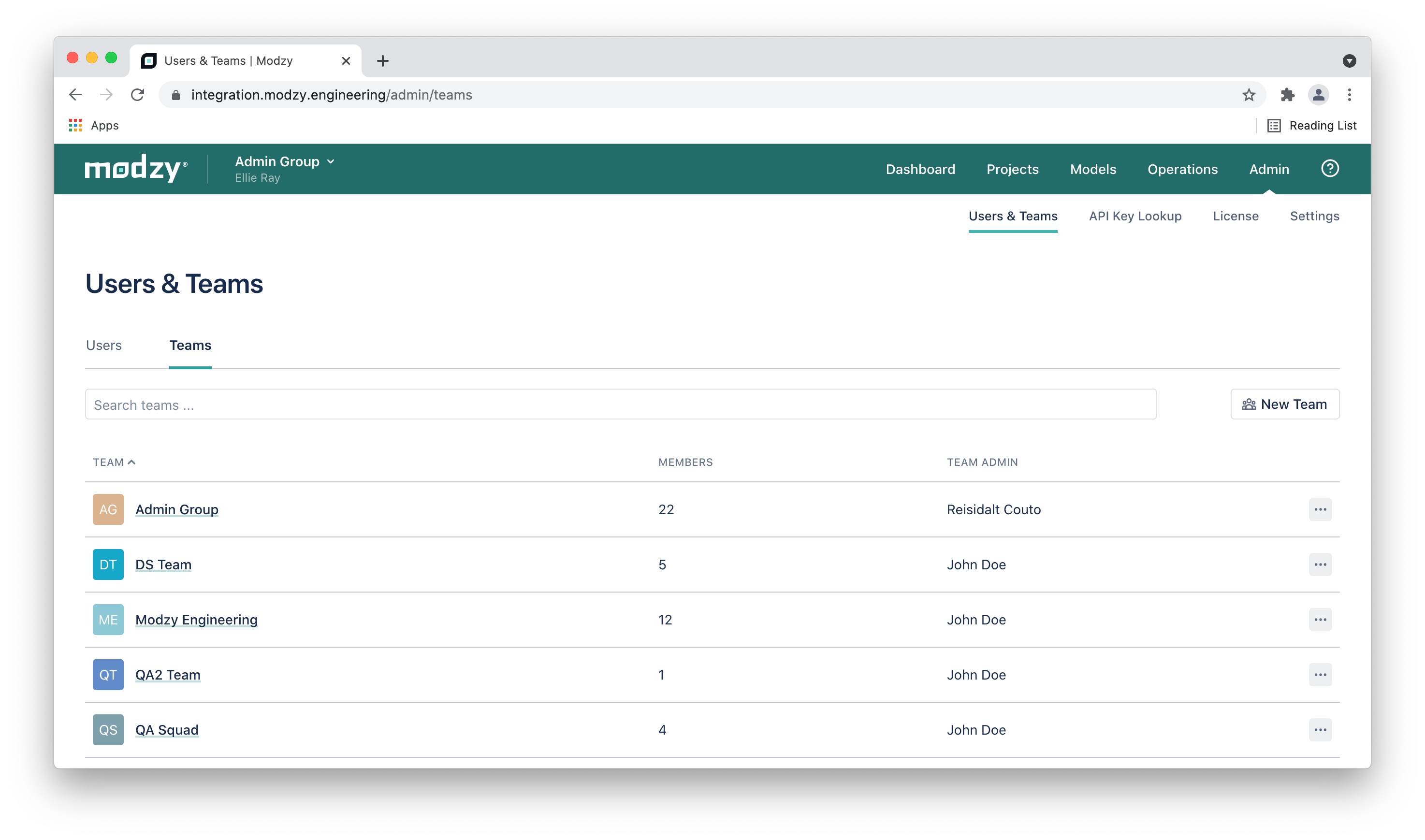Switch to the Users tab
This screenshot has height=840, width=1425.
tap(103, 345)
